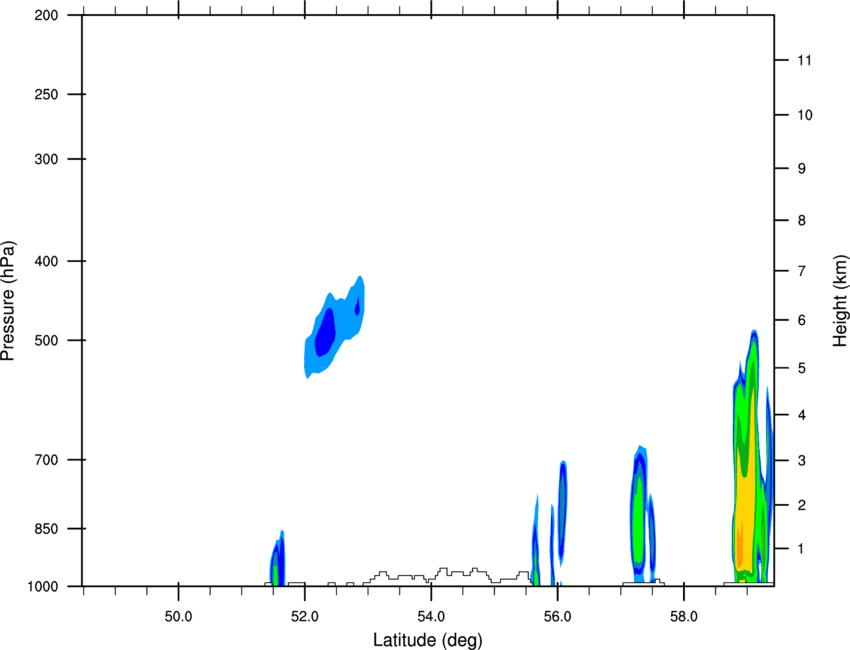The height and width of the screenshot is (650, 850).
Task: Click the 56.0 latitude tick label
Action: [558, 617]
